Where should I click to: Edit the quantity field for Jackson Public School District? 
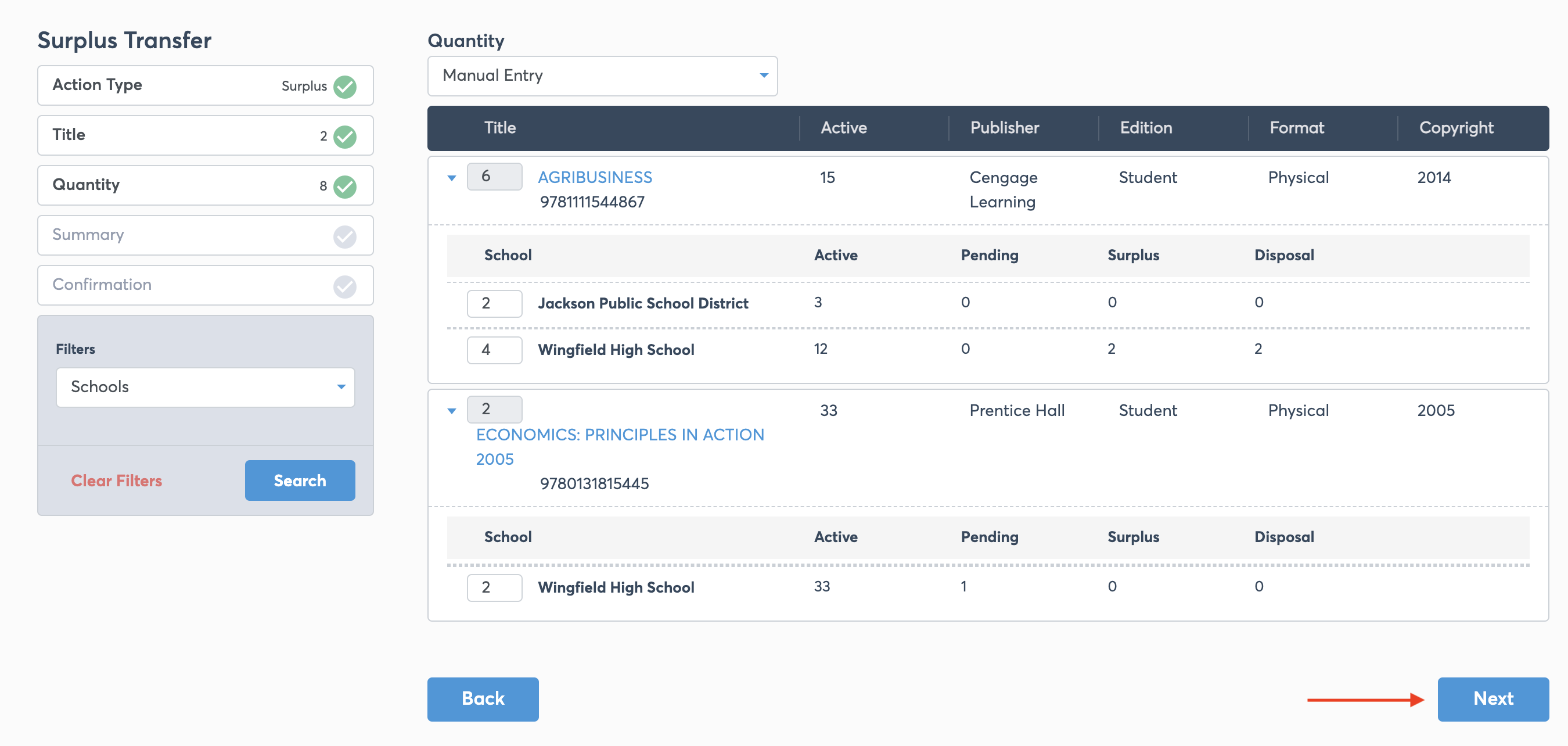(494, 303)
